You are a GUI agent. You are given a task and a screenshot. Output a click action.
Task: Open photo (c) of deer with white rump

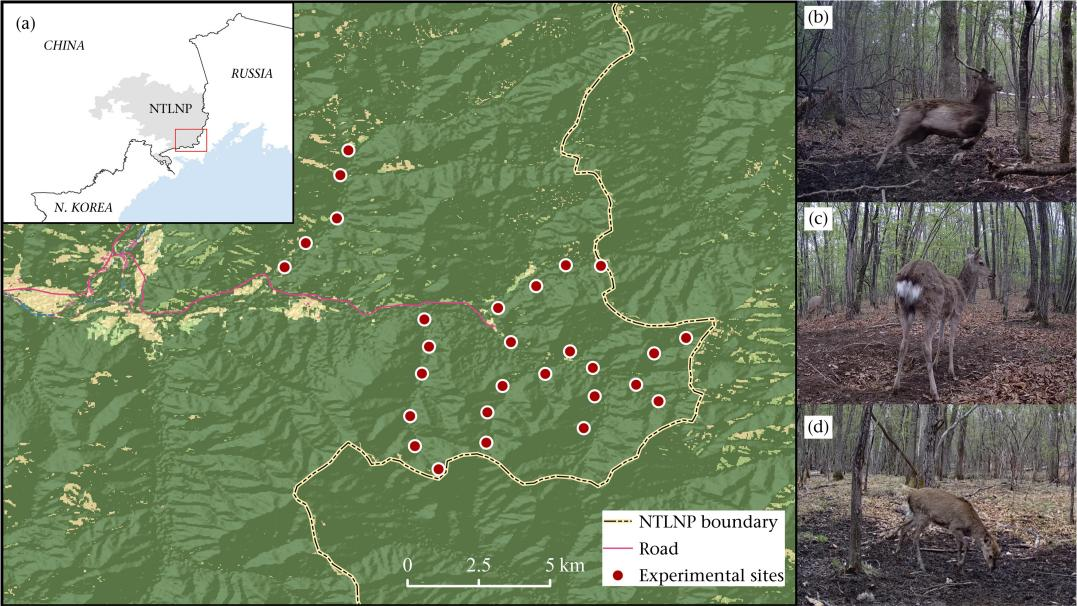click(x=936, y=302)
